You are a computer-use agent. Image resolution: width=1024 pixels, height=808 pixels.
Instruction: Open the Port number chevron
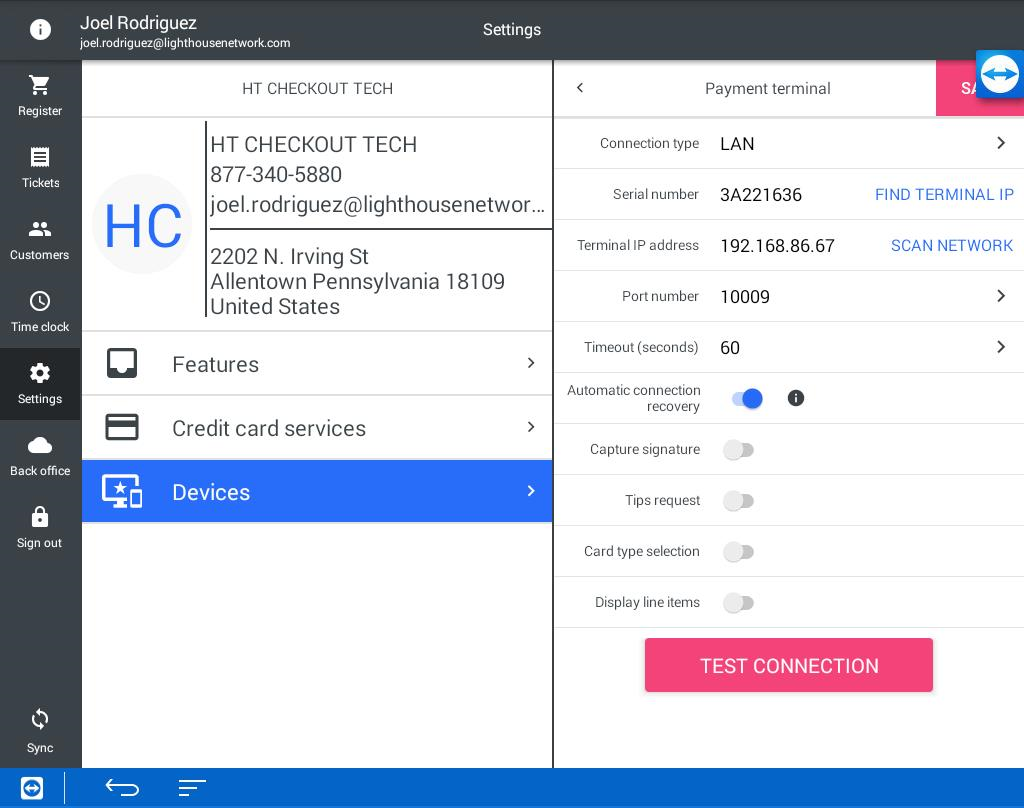tap(1000, 297)
